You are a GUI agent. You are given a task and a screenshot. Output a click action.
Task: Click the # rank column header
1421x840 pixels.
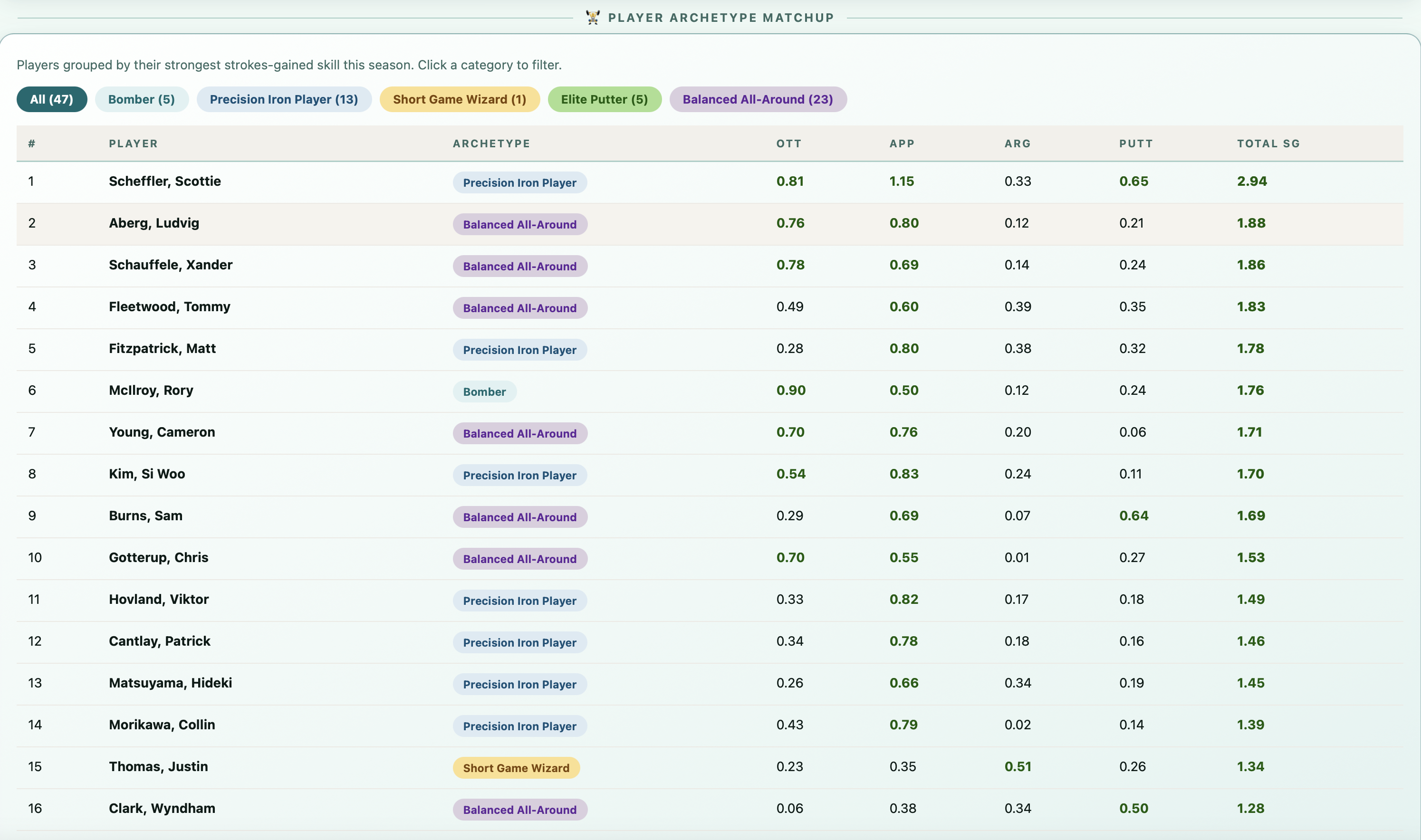tap(32, 144)
